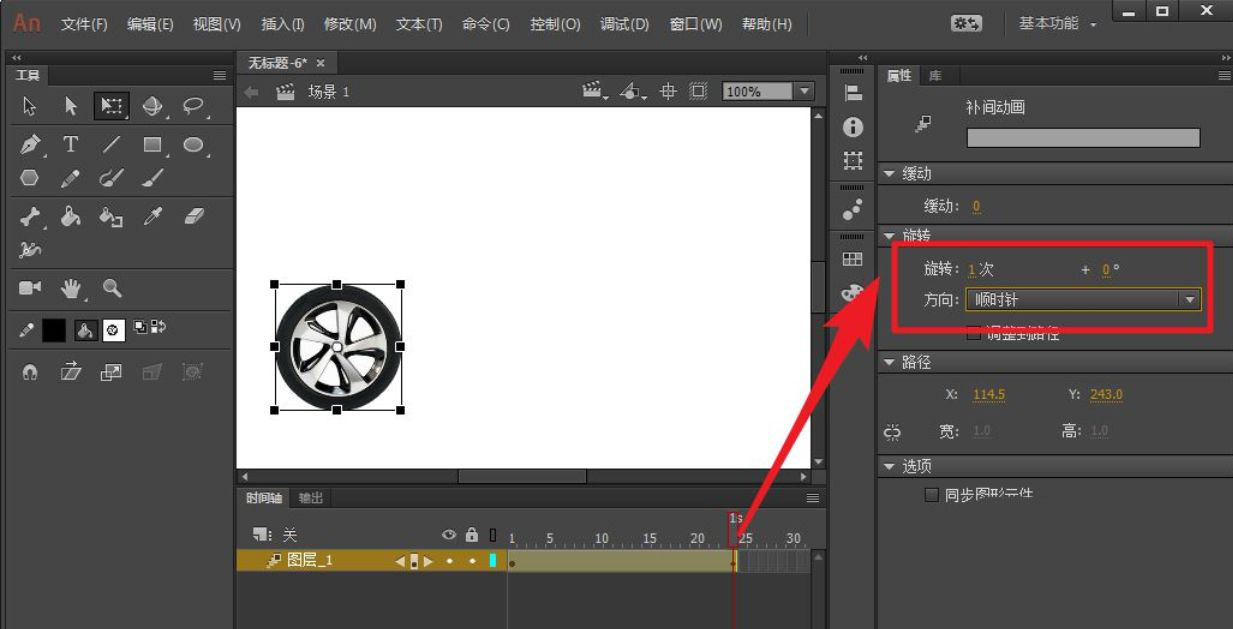
Task: Toggle snap to objects magnet
Action: [x=30, y=372]
